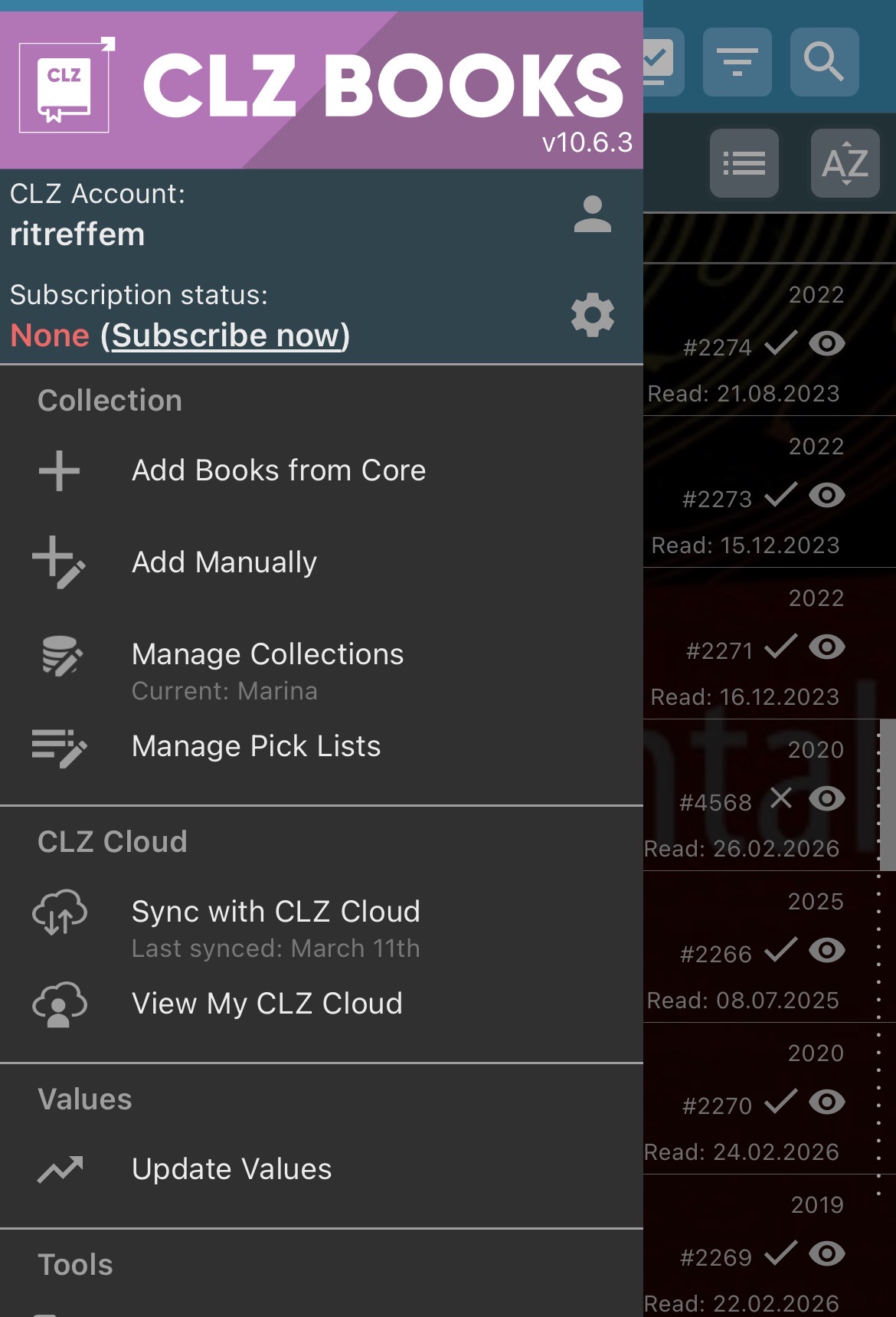Toggle the eye icon for book #2274

pos(827,344)
